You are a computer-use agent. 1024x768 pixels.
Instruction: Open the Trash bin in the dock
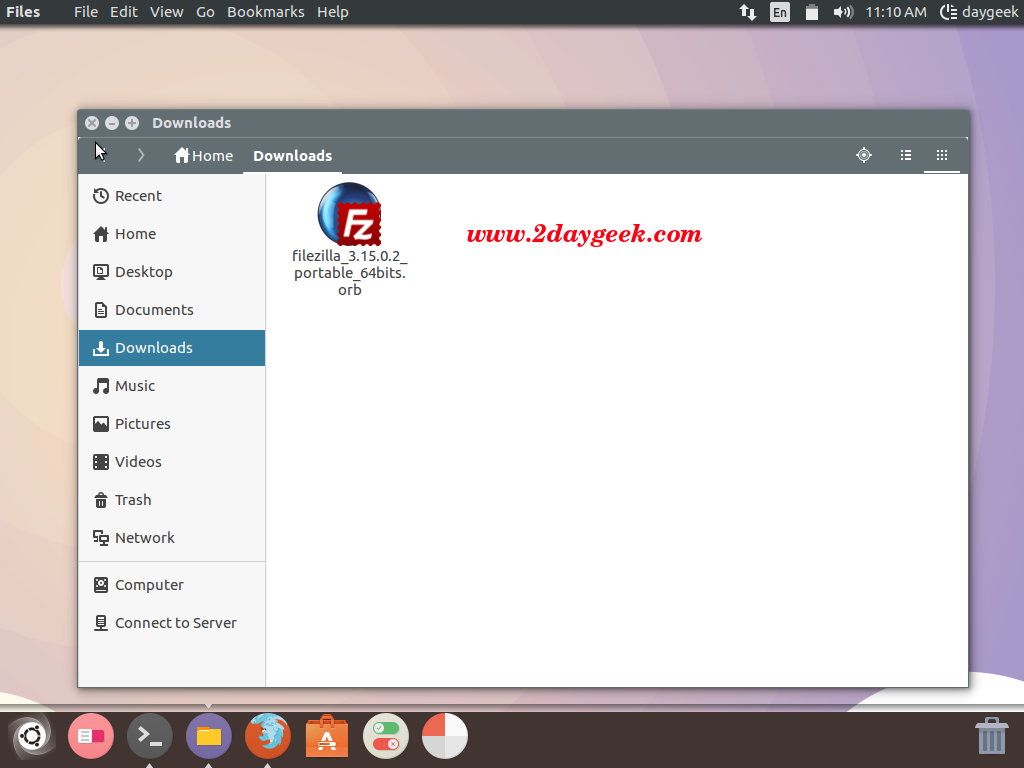(991, 736)
